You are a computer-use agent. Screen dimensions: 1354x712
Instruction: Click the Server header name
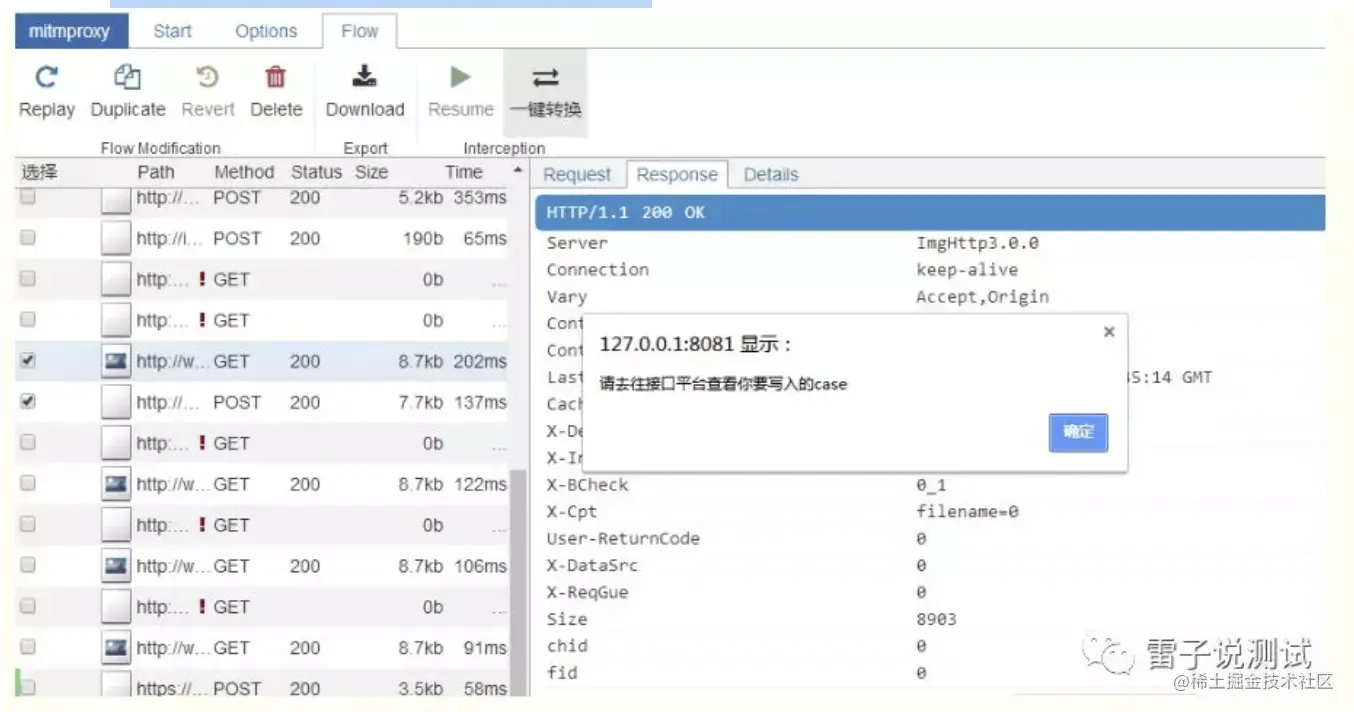pyautogui.click(x=576, y=243)
